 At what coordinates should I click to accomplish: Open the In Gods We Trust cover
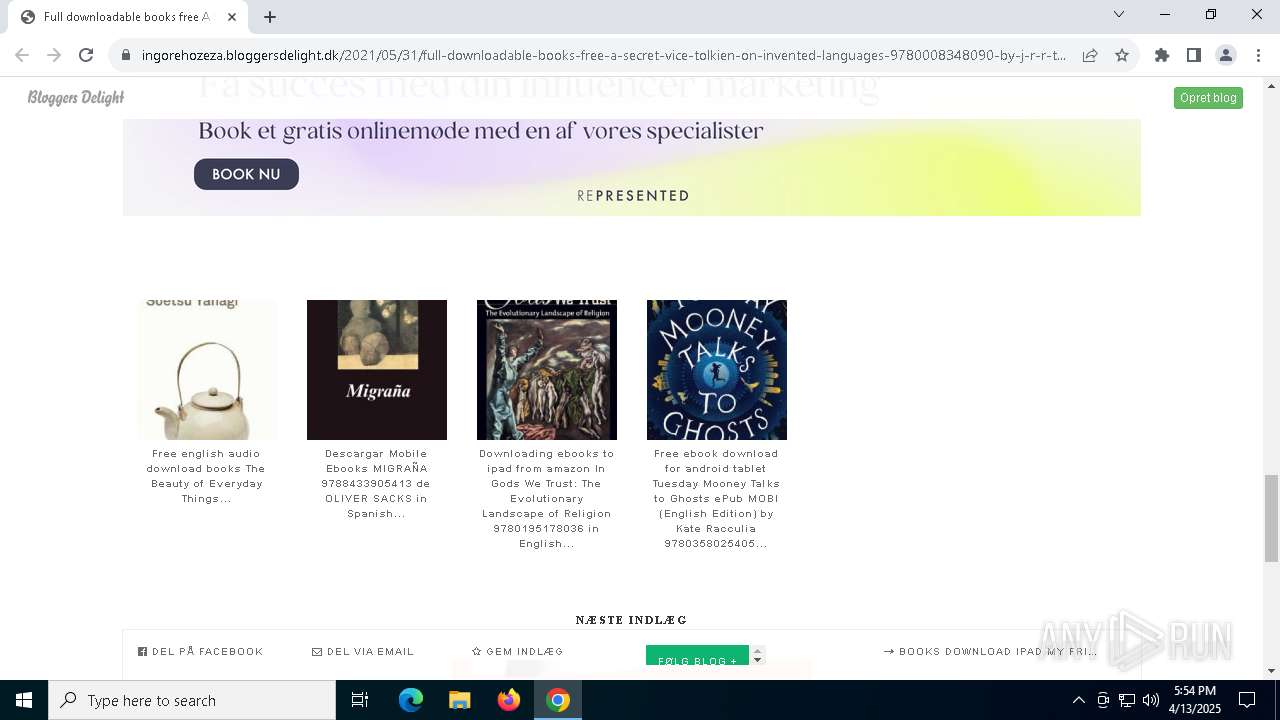547,370
